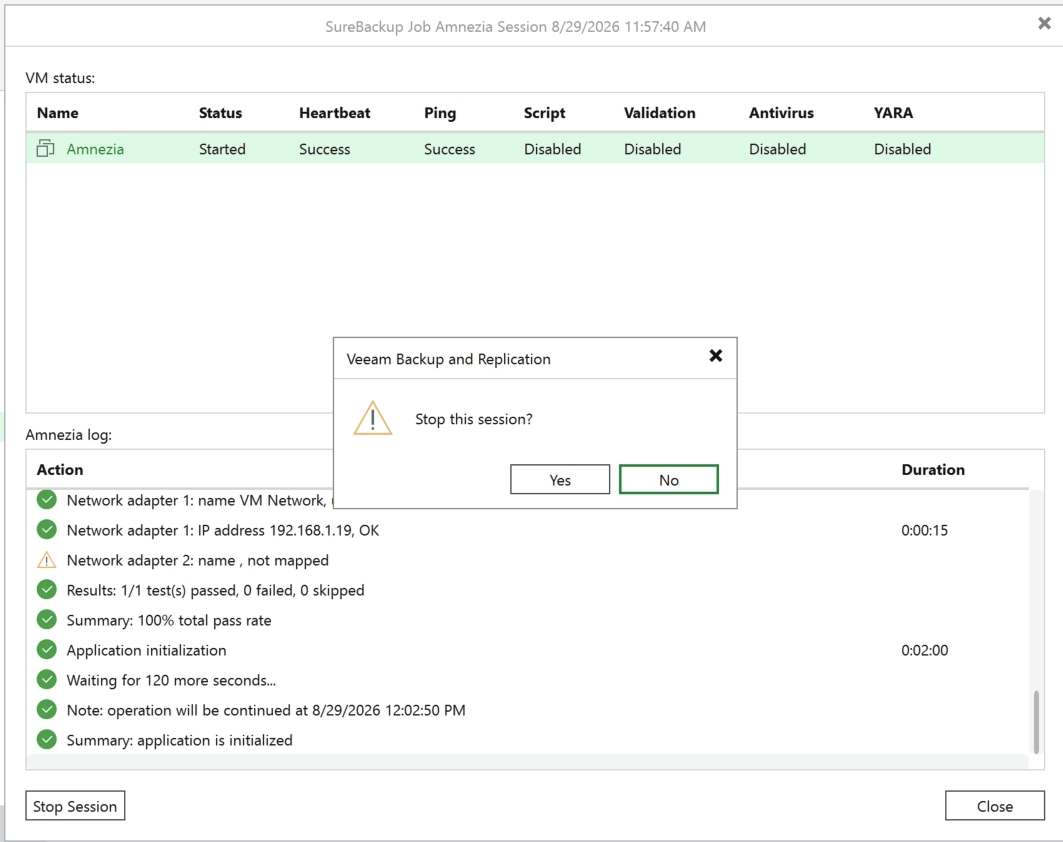Select log row 'Results: 1/1 test(s) passed'
This screenshot has width=1063, height=842.
(x=527, y=590)
